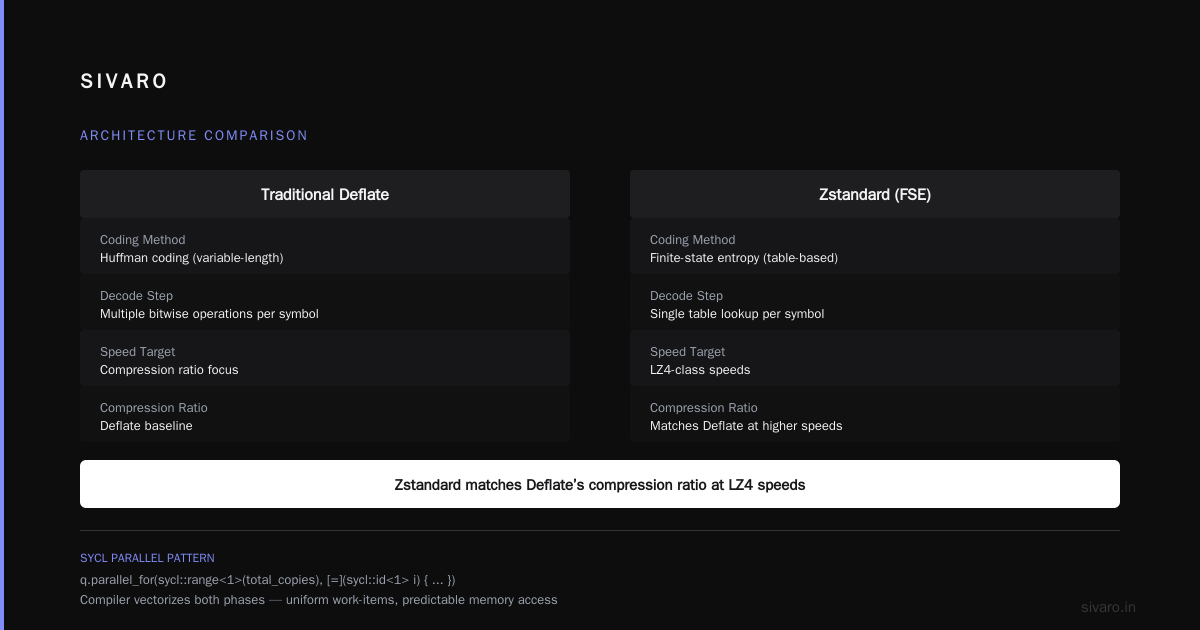Click the SYCL Parallel Pattern label

pyautogui.click(x=147, y=558)
